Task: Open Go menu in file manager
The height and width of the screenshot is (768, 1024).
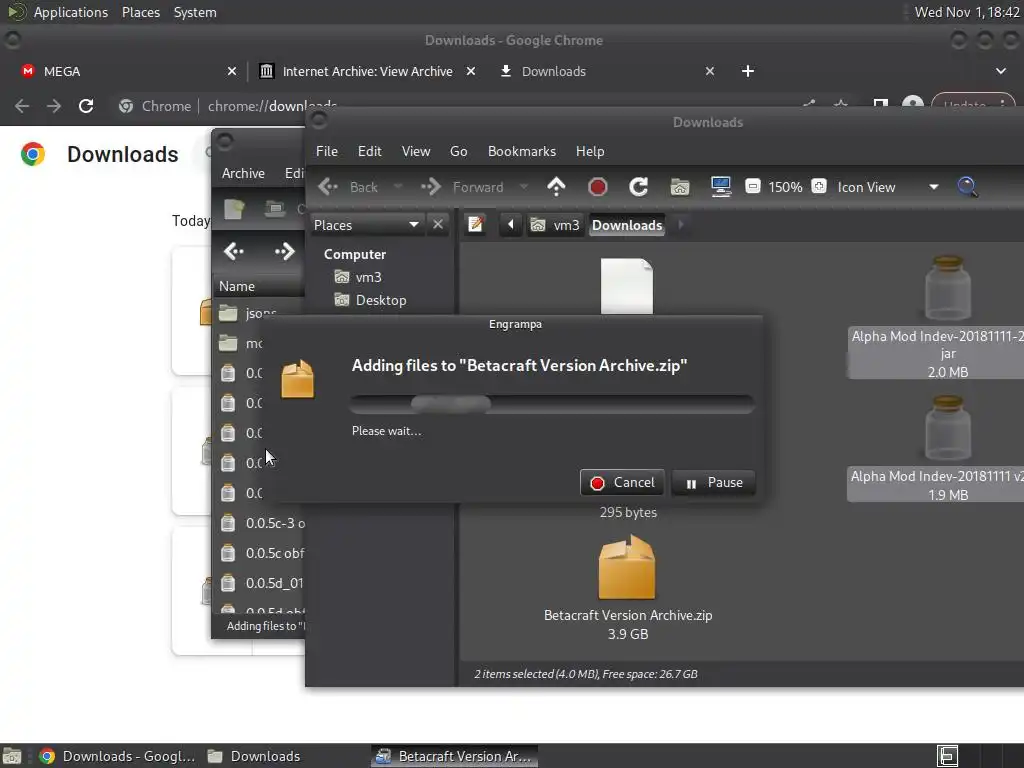Action: (x=458, y=151)
